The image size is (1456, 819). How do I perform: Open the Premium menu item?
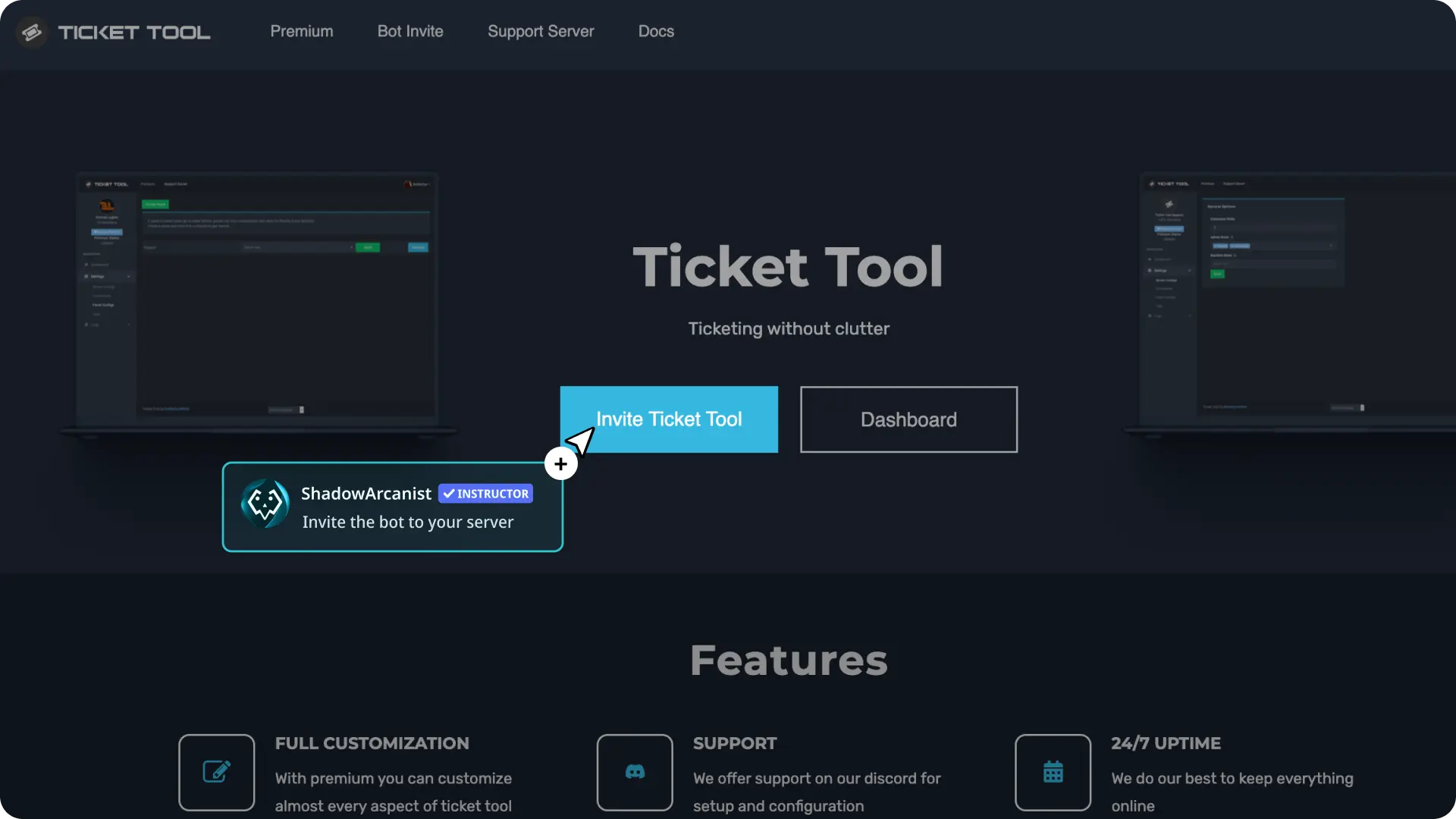coord(302,31)
